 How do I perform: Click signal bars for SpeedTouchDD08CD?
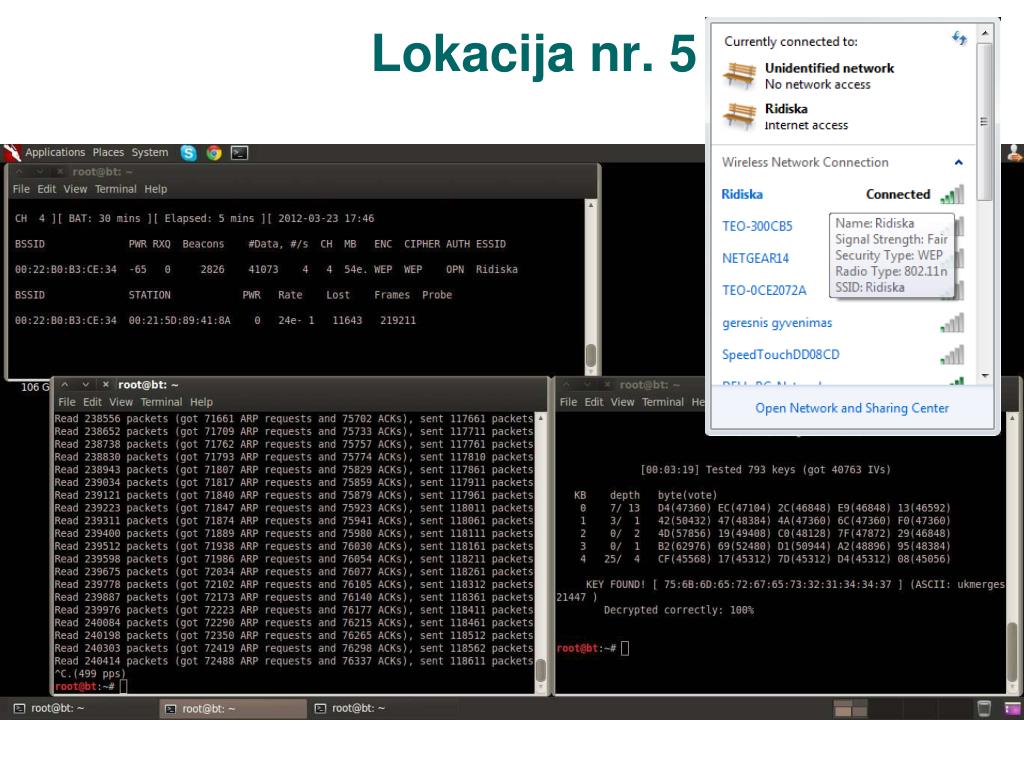pyautogui.click(x=952, y=355)
